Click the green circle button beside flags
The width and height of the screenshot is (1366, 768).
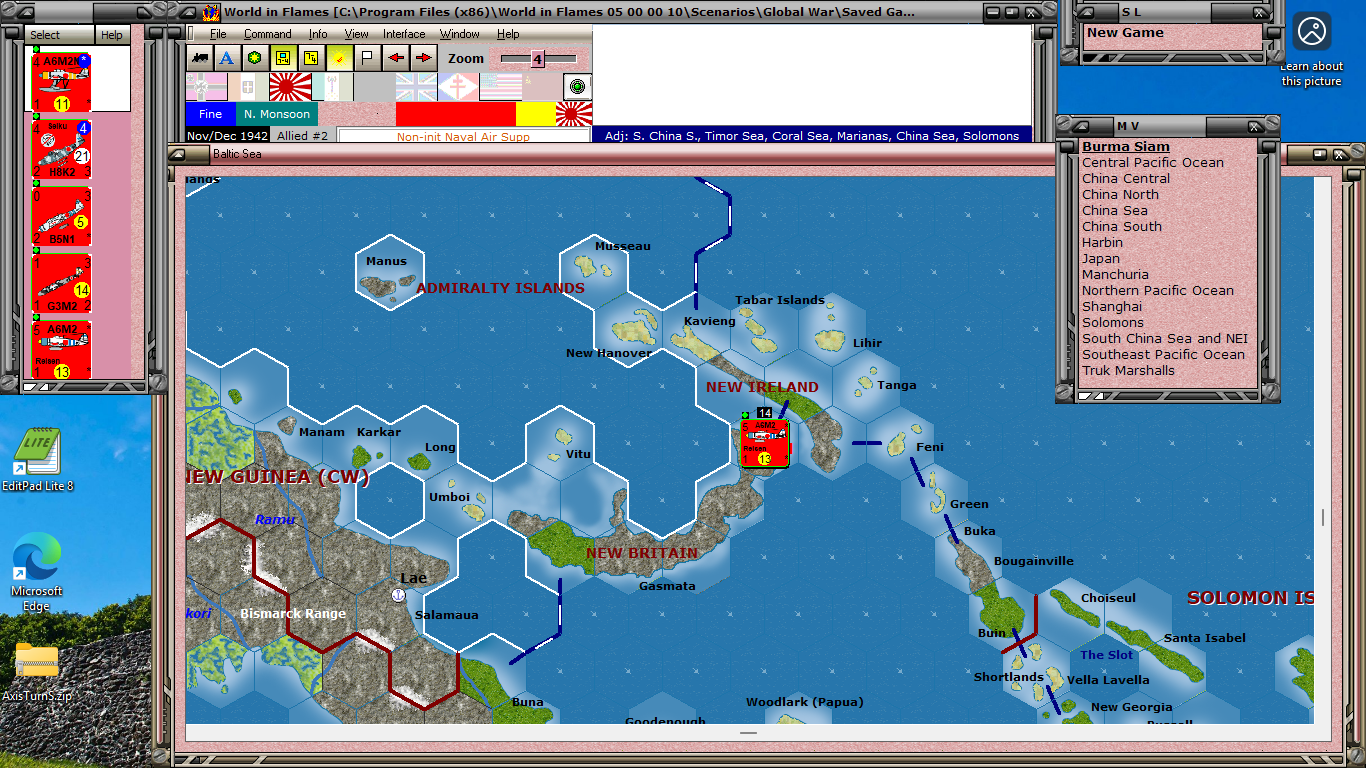[577, 87]
